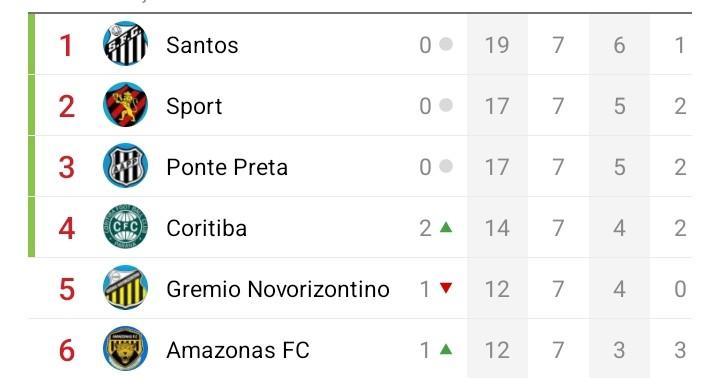Viewport: 720px width, 378px height.
Task: Click Gremio Novorizontino's red down arrow
Action: pos(446,288)
